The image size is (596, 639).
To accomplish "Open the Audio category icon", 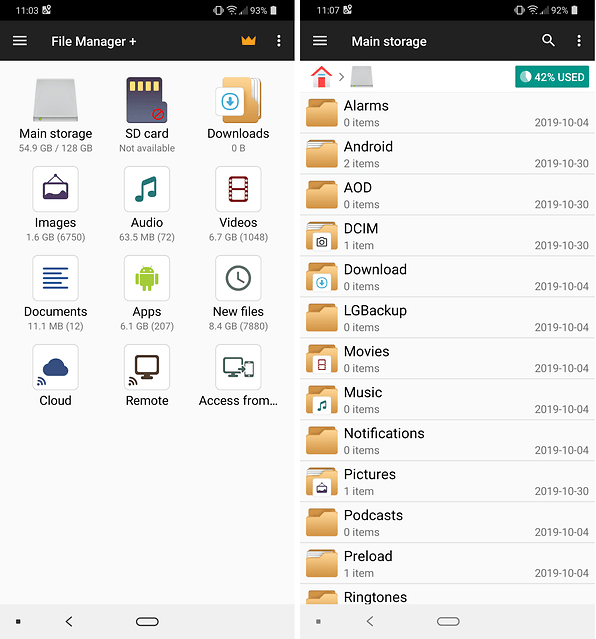I will coord(147,189).
